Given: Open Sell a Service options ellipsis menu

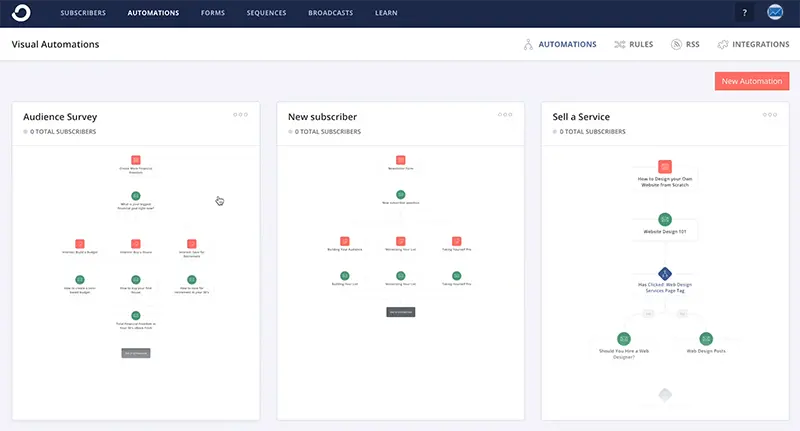Looking at the screenshot, I should [x=769, y=115].
